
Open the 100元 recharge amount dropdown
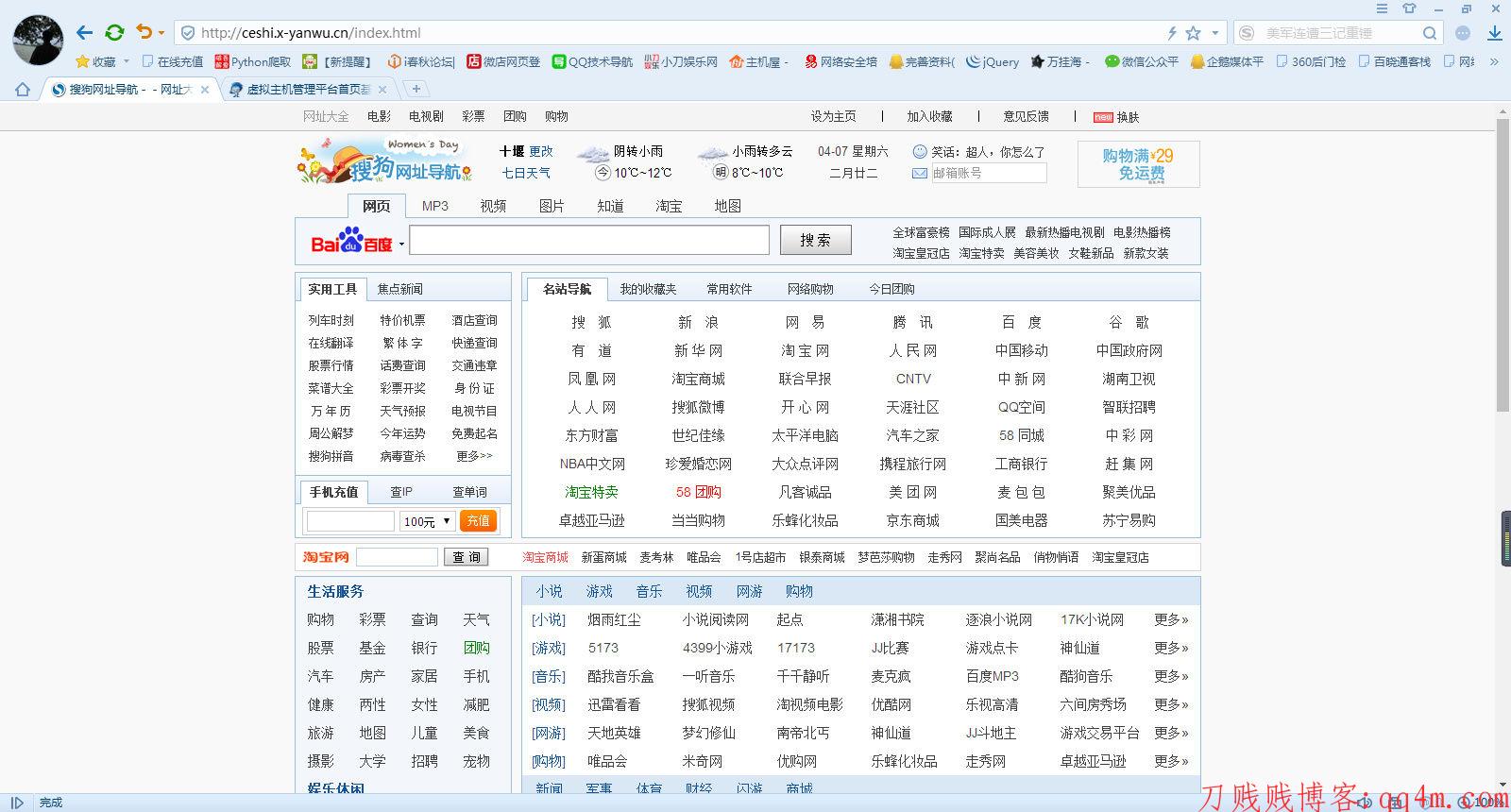pos(427,521)
